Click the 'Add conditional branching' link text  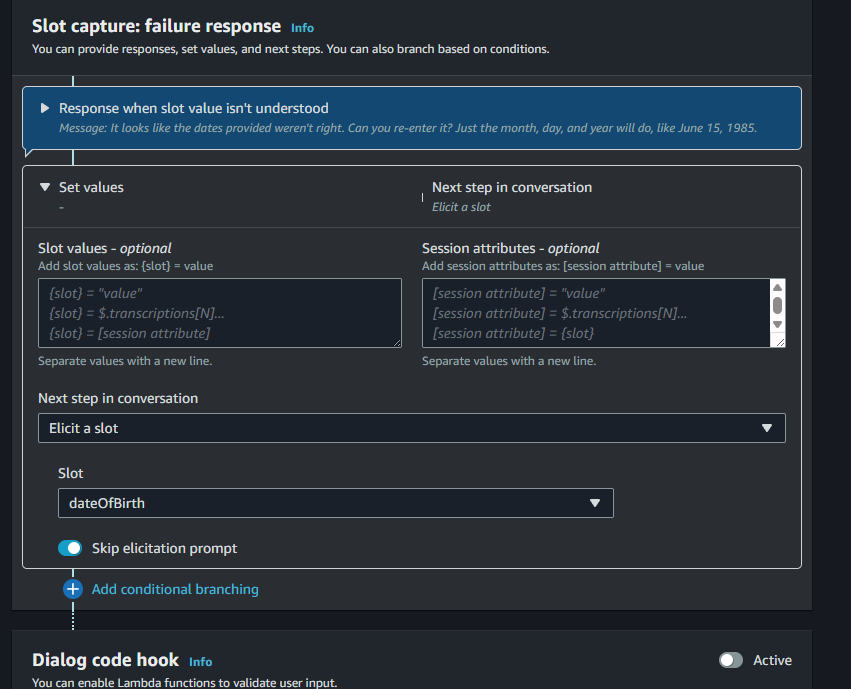pyautogui.click(x=175, y=589)
